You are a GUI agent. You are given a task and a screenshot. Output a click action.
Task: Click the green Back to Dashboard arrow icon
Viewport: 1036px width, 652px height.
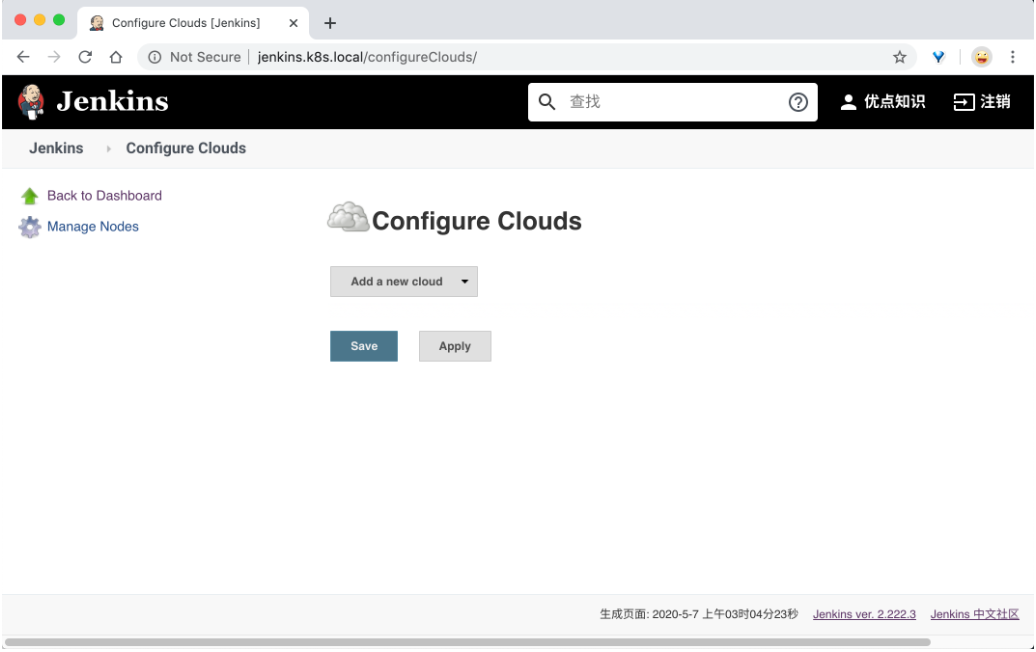30,196
